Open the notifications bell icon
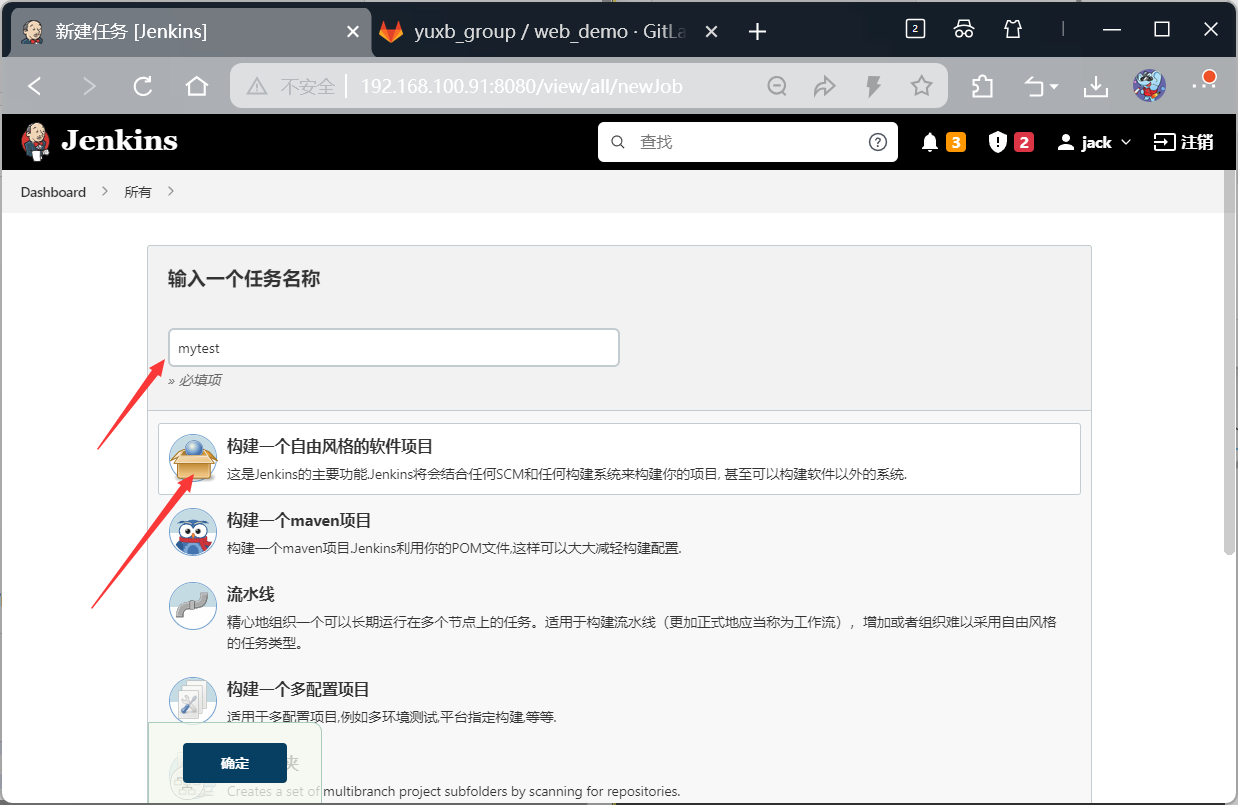Image resolution: width=1238 pixels, height=805 pixels. [930, 142]
